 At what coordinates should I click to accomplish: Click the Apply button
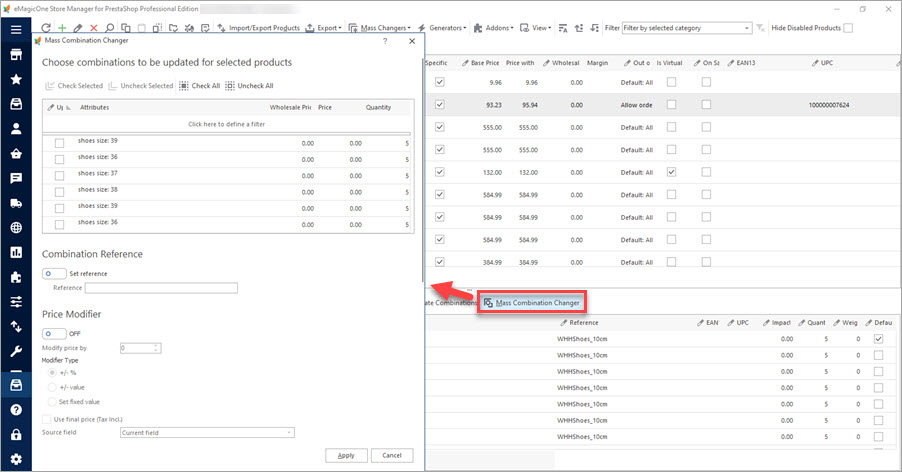(346, 455)
